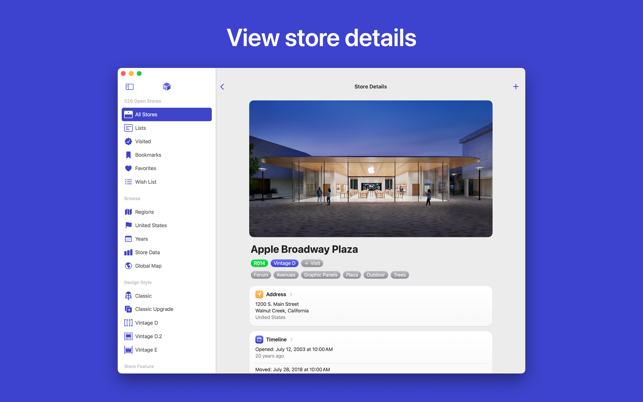Open Wish List bullet-list icon
This screenshot has height=402, width=643.
128,182
